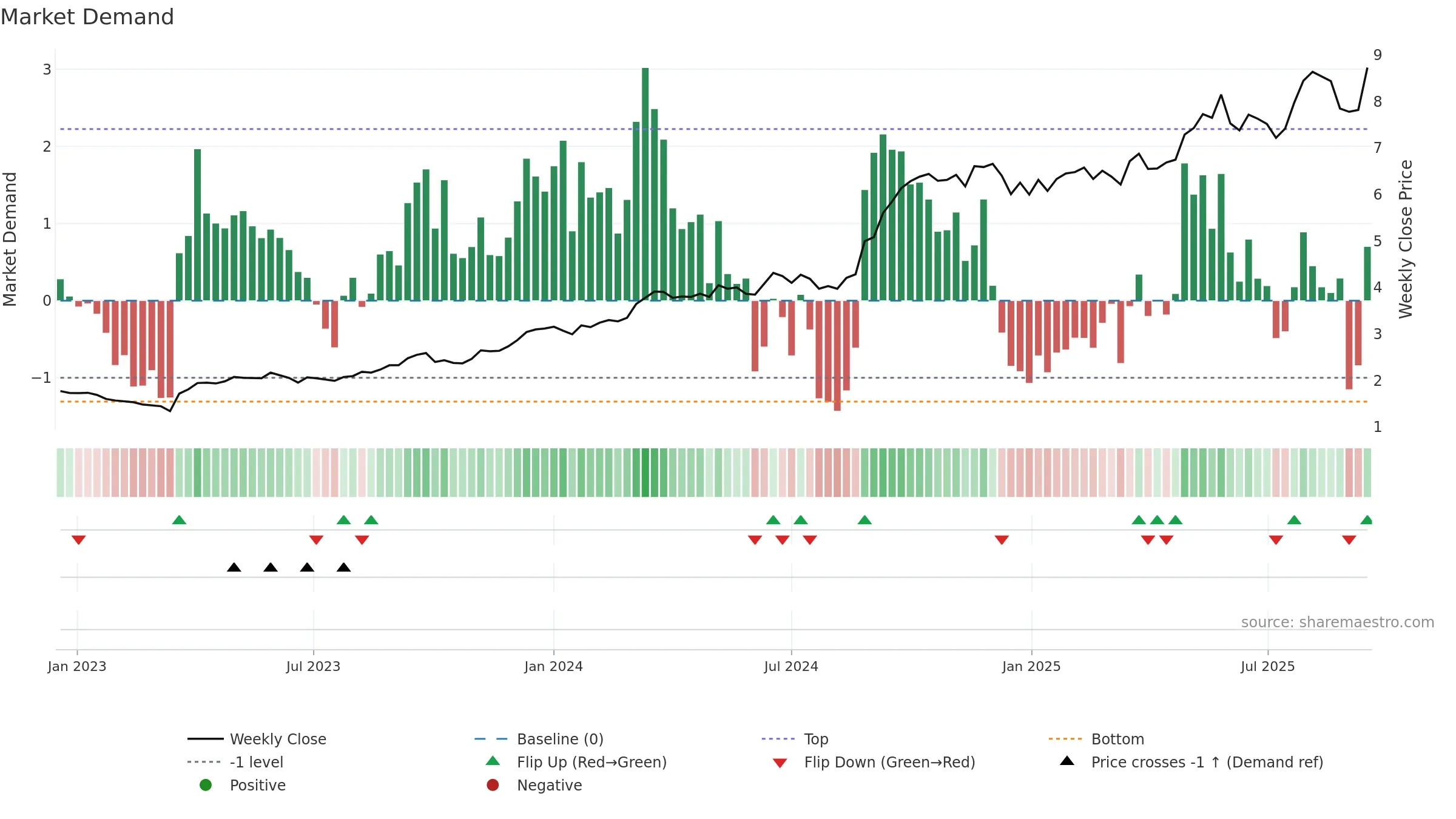1456x819 pixels.
Task: Click the lone green flip-up marker in March 2023
Action: (x=179, y=520)
